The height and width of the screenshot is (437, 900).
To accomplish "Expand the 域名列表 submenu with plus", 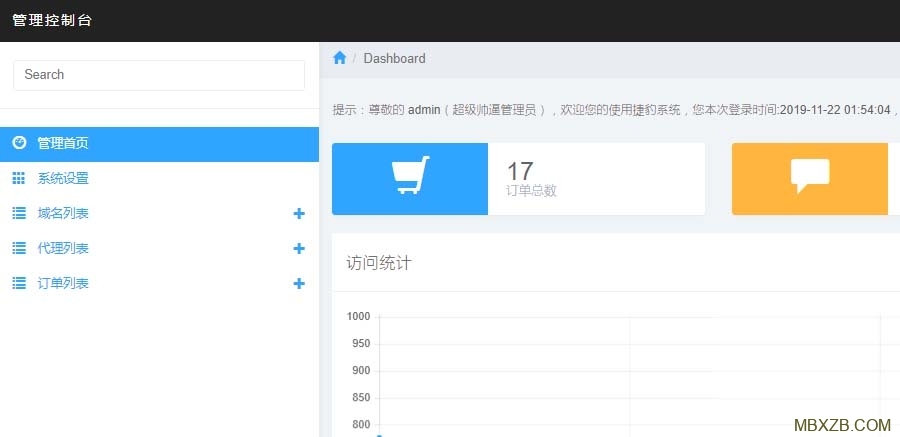I will (299, 214).
